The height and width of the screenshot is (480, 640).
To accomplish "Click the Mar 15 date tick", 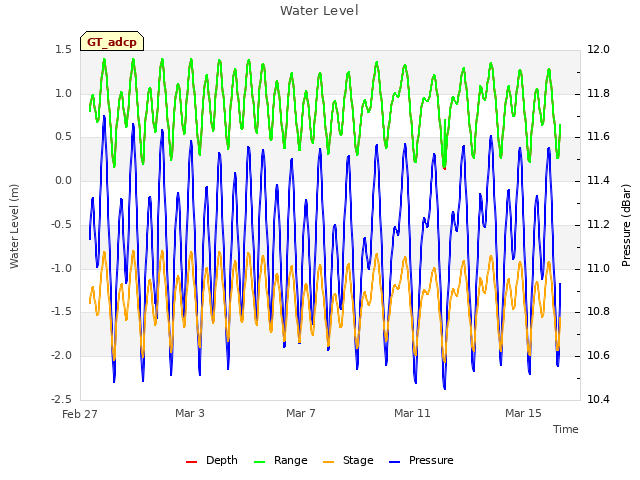I will [x=523, y=413].
